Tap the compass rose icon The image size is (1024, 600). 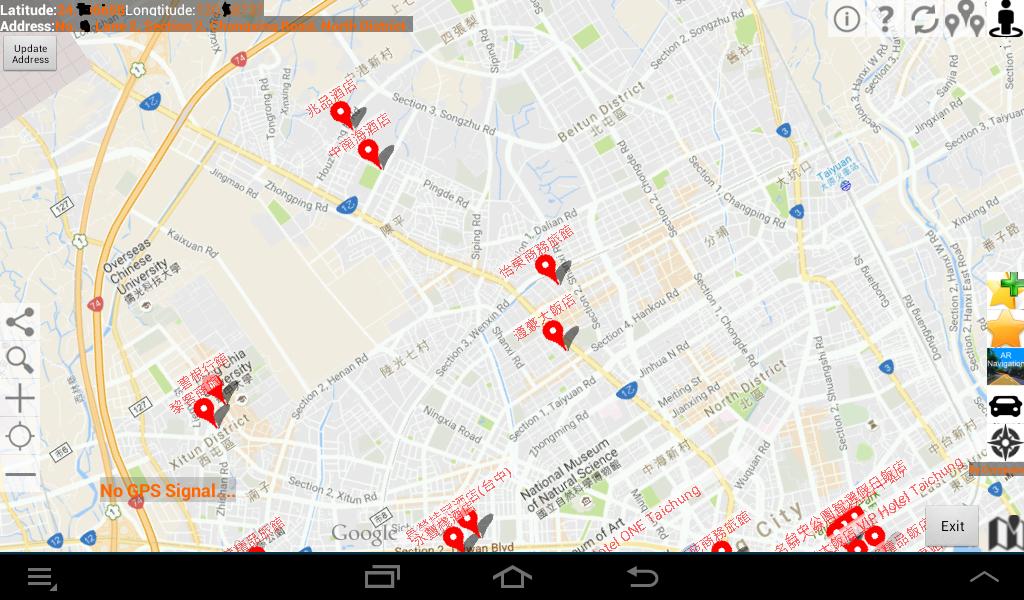[1005, 443]
